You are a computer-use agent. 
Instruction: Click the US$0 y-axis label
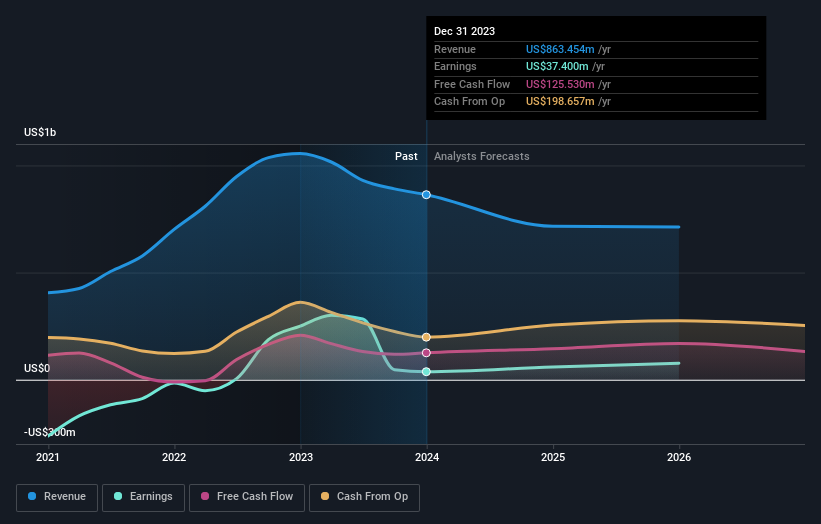click(37, 369)
